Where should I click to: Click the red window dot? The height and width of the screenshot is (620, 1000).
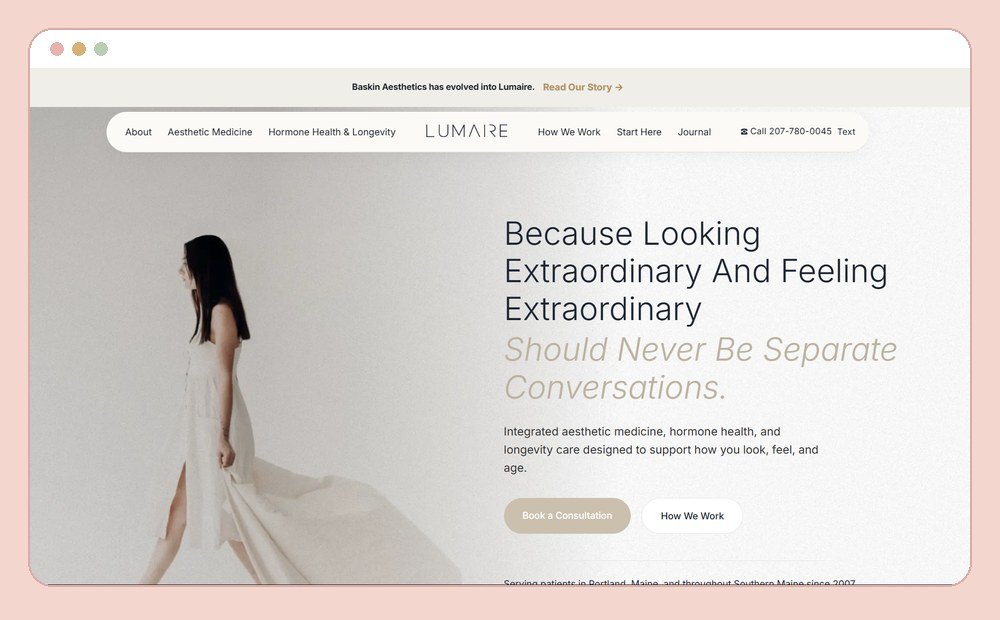(57, 49)
